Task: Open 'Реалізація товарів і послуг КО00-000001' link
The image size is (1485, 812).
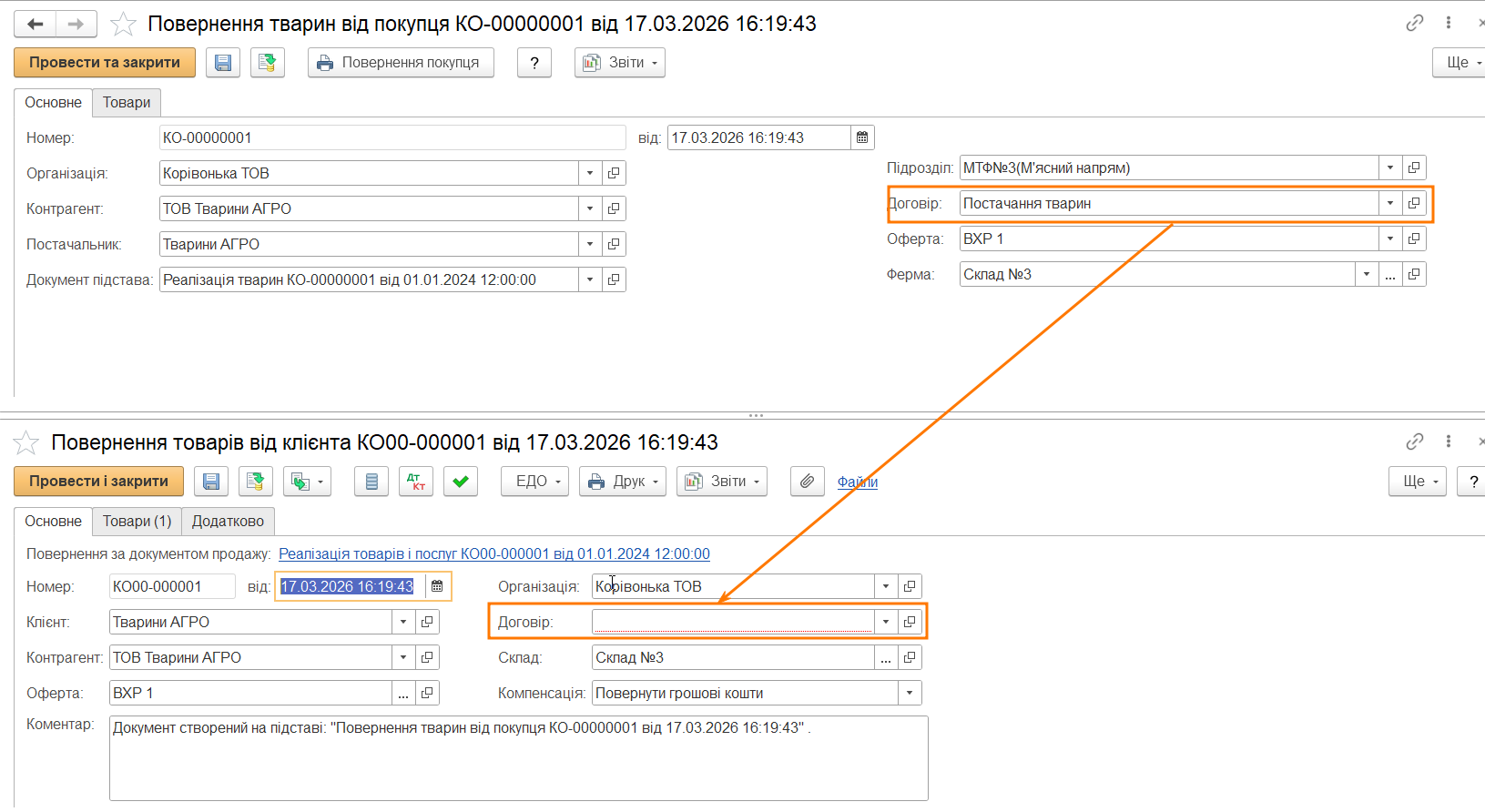Action: (494, 553)
